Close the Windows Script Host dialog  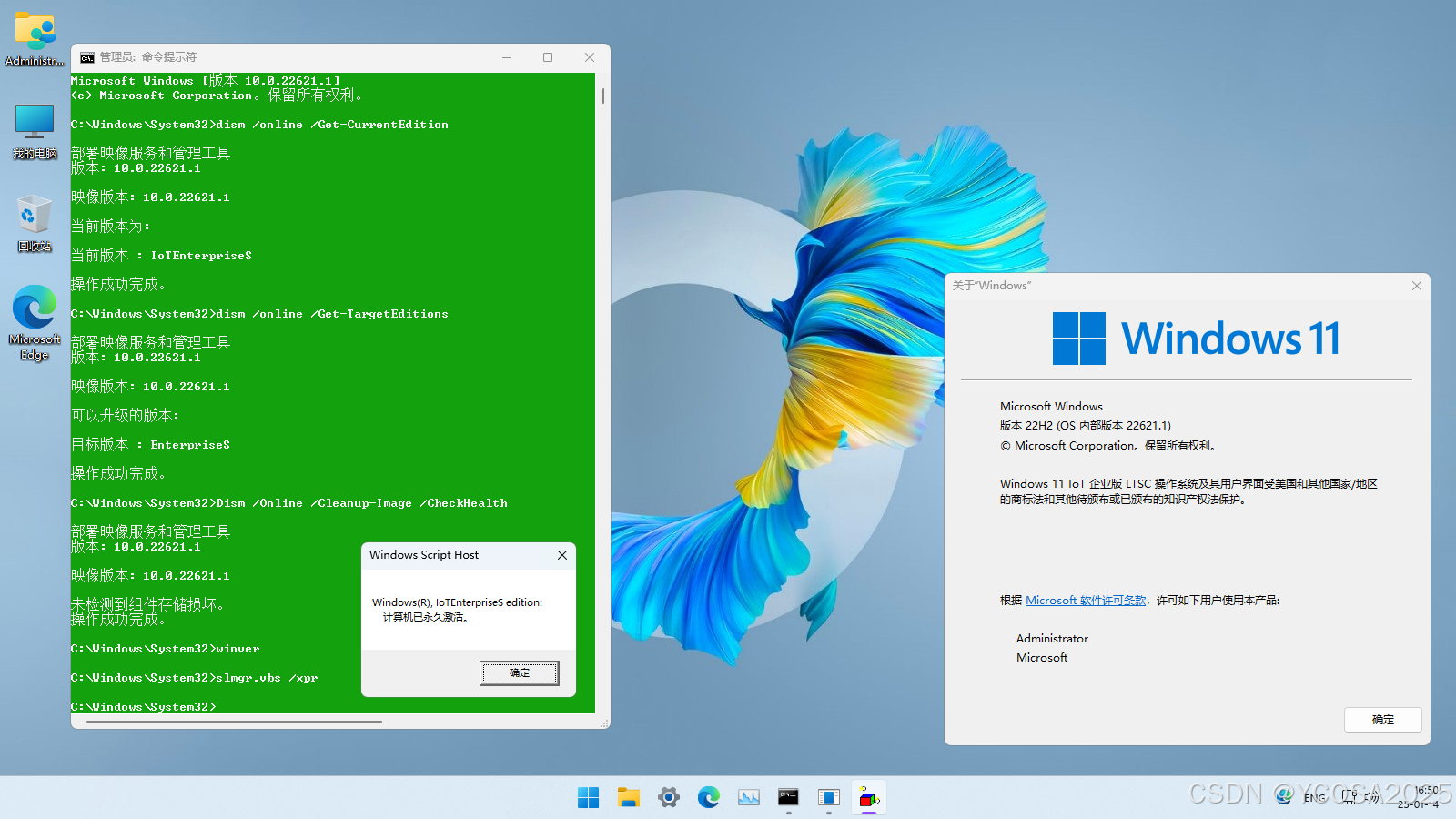coord(562,555)
